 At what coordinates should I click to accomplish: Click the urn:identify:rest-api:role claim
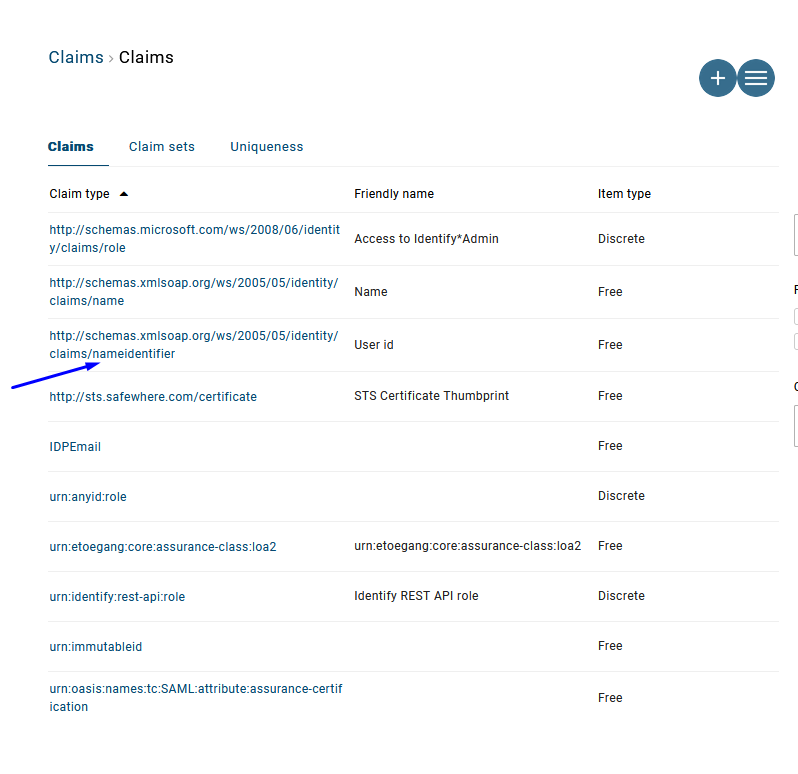117,597
